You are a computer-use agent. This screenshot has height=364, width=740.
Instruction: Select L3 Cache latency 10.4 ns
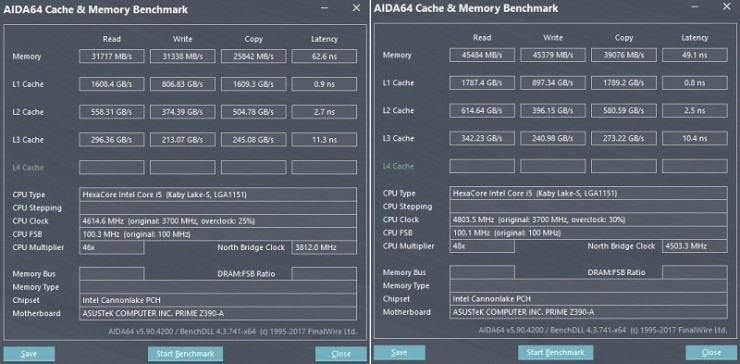(x=694, y=138)
